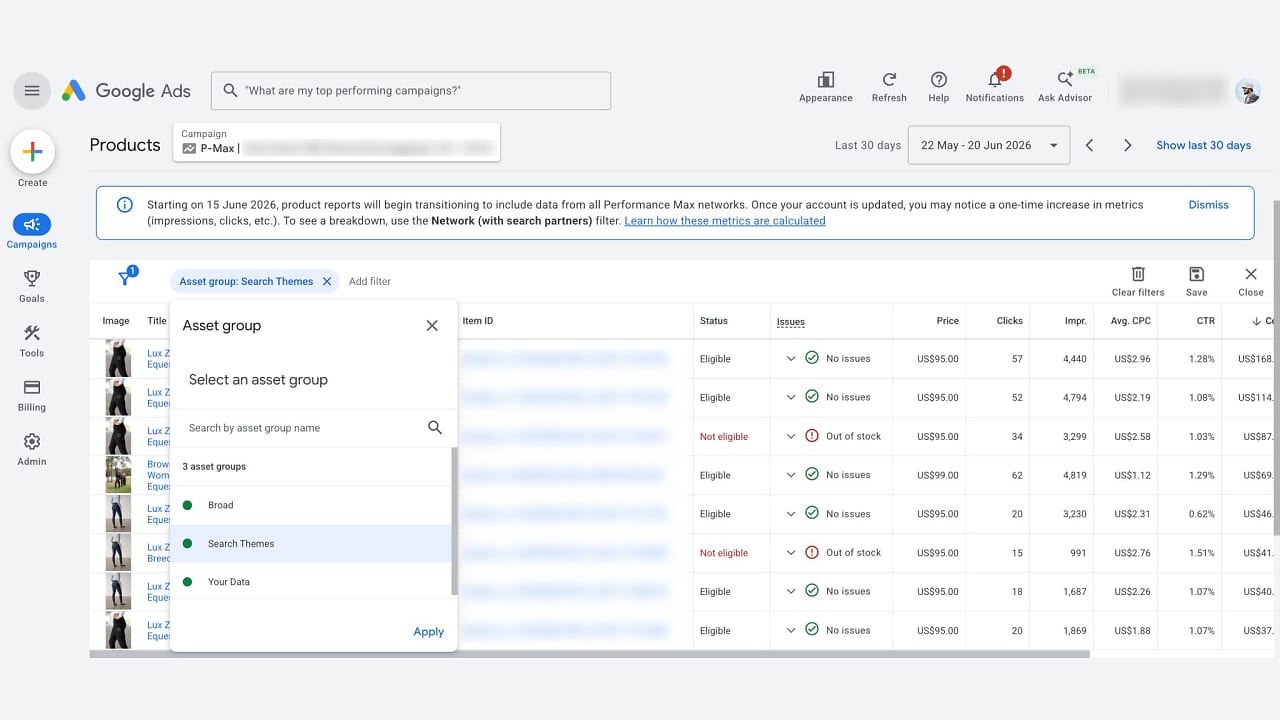Go to next date range
Screen dimensions: 1280x720
[x=1127, y=146]
